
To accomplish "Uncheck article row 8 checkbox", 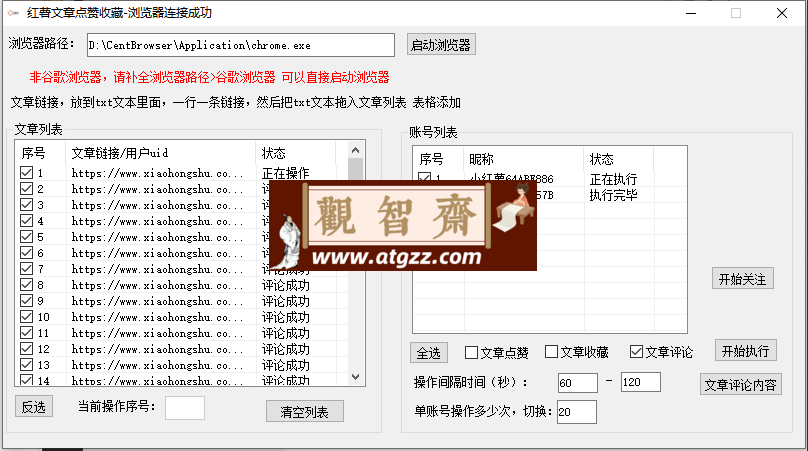I will (x=26, y=285).
